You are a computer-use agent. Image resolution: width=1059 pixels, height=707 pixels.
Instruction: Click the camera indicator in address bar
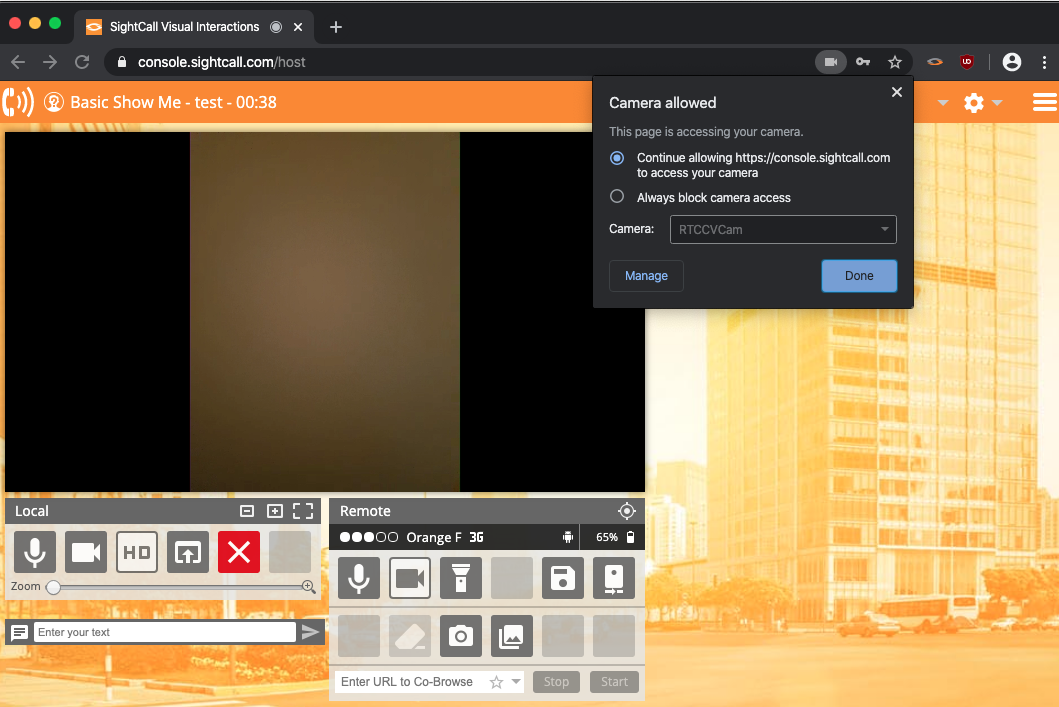[x=831, y=62]
